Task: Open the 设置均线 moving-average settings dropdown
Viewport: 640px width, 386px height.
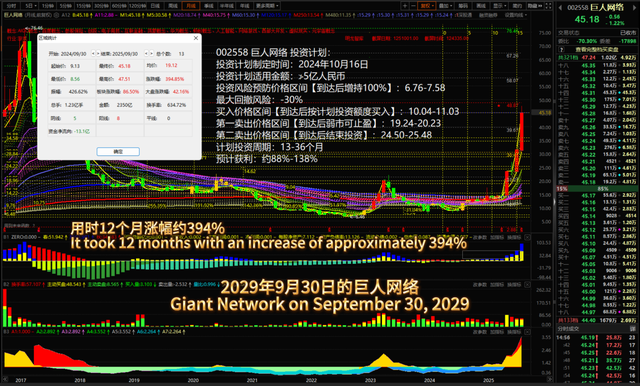Action: point(516,15)
